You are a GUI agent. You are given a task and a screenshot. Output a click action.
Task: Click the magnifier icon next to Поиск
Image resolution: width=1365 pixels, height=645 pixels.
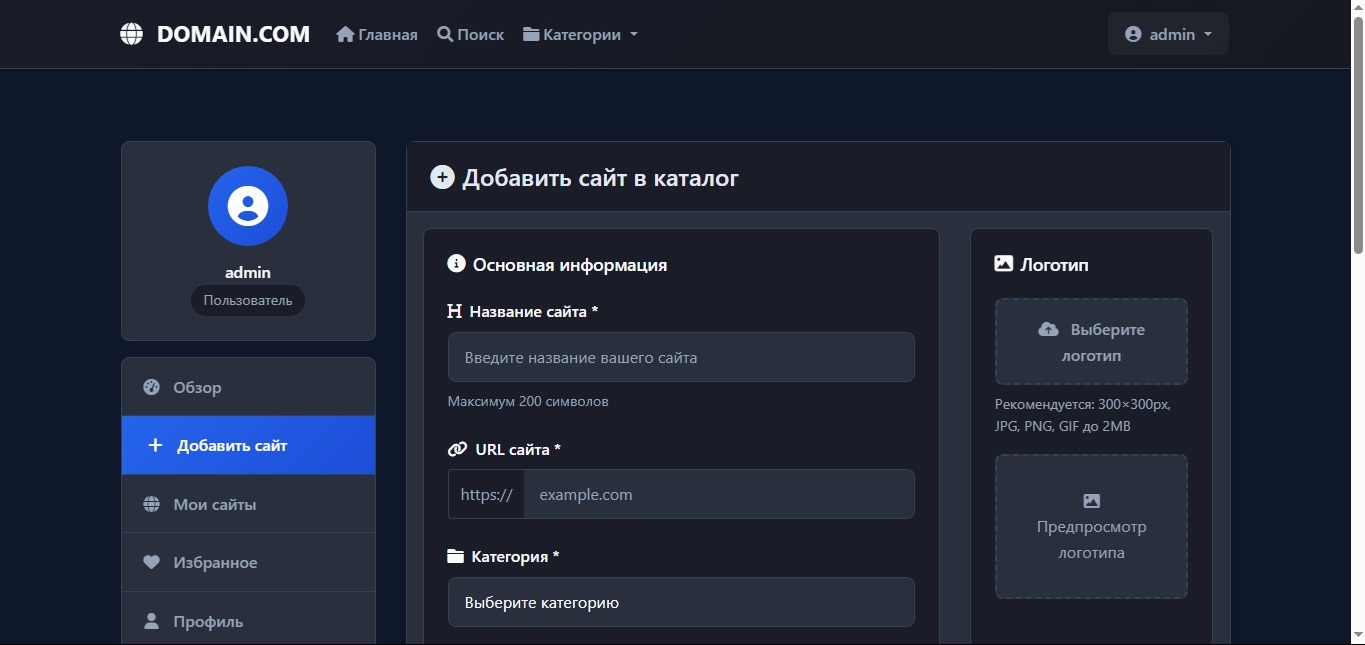tap(445, 34)
